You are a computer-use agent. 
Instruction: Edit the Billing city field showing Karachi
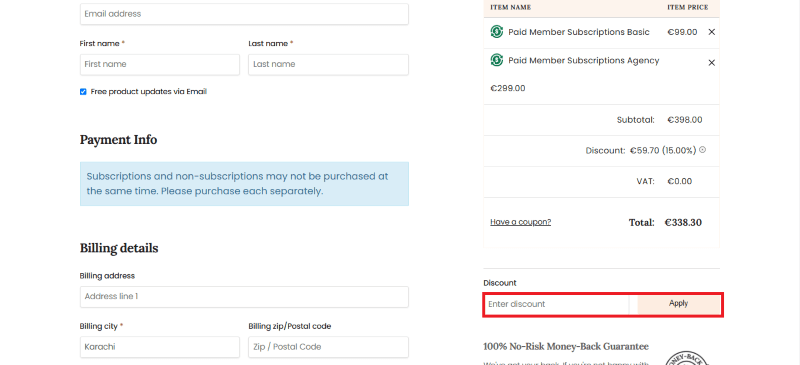160,347
